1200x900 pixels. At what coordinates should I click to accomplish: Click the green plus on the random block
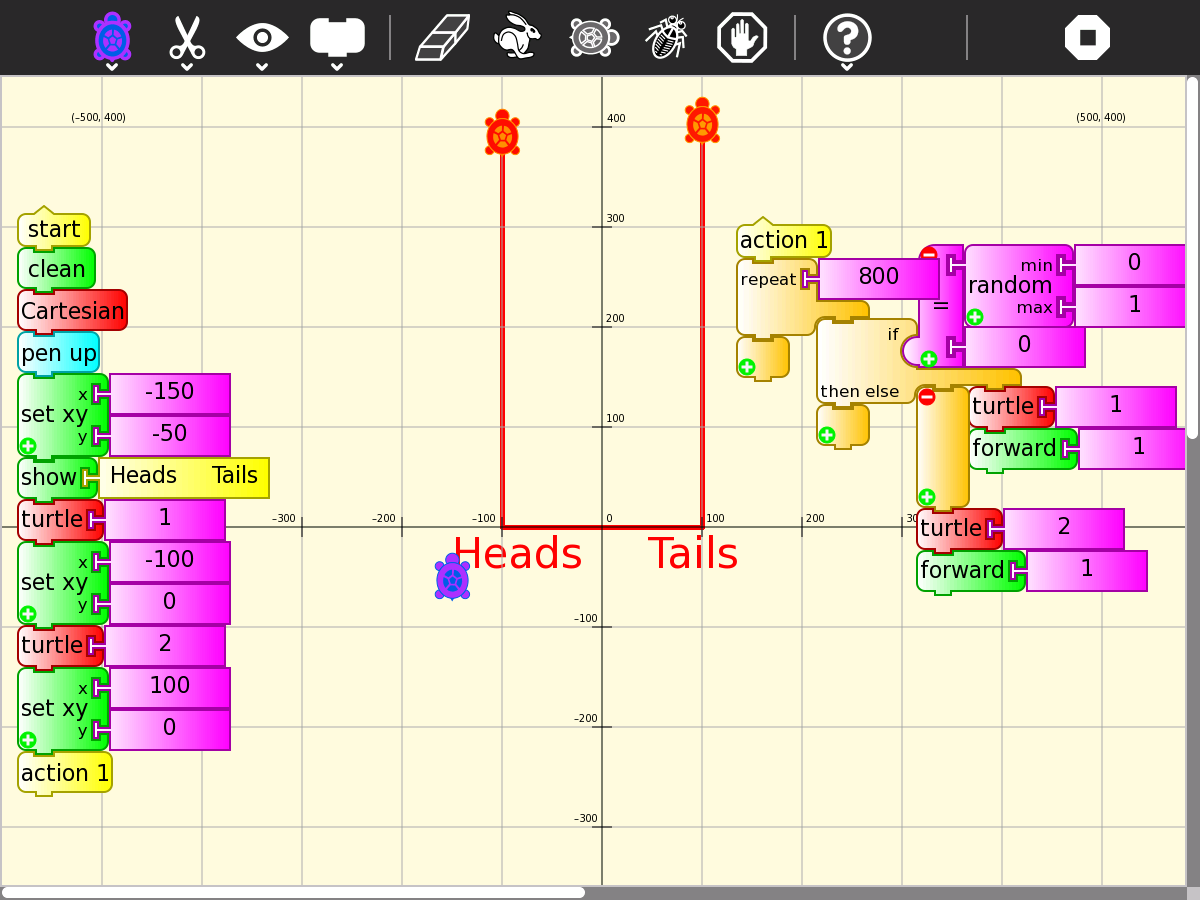[975, 317]
